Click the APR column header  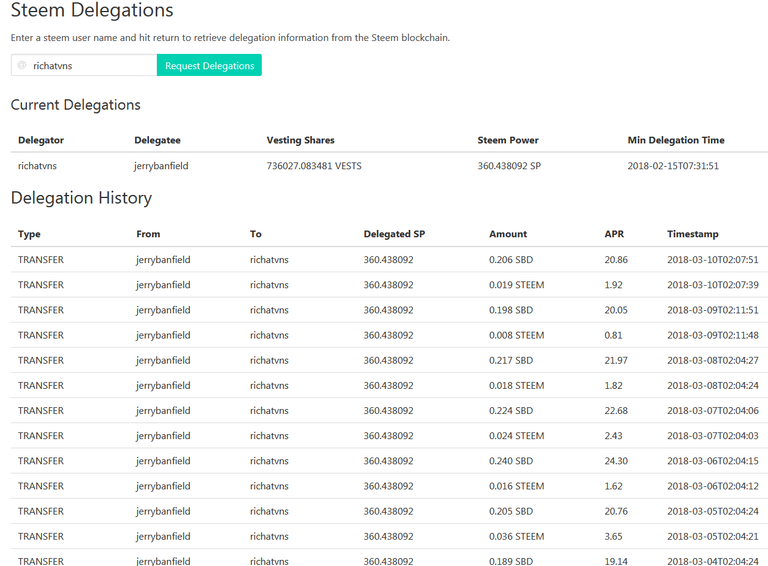tap(614, 234)
